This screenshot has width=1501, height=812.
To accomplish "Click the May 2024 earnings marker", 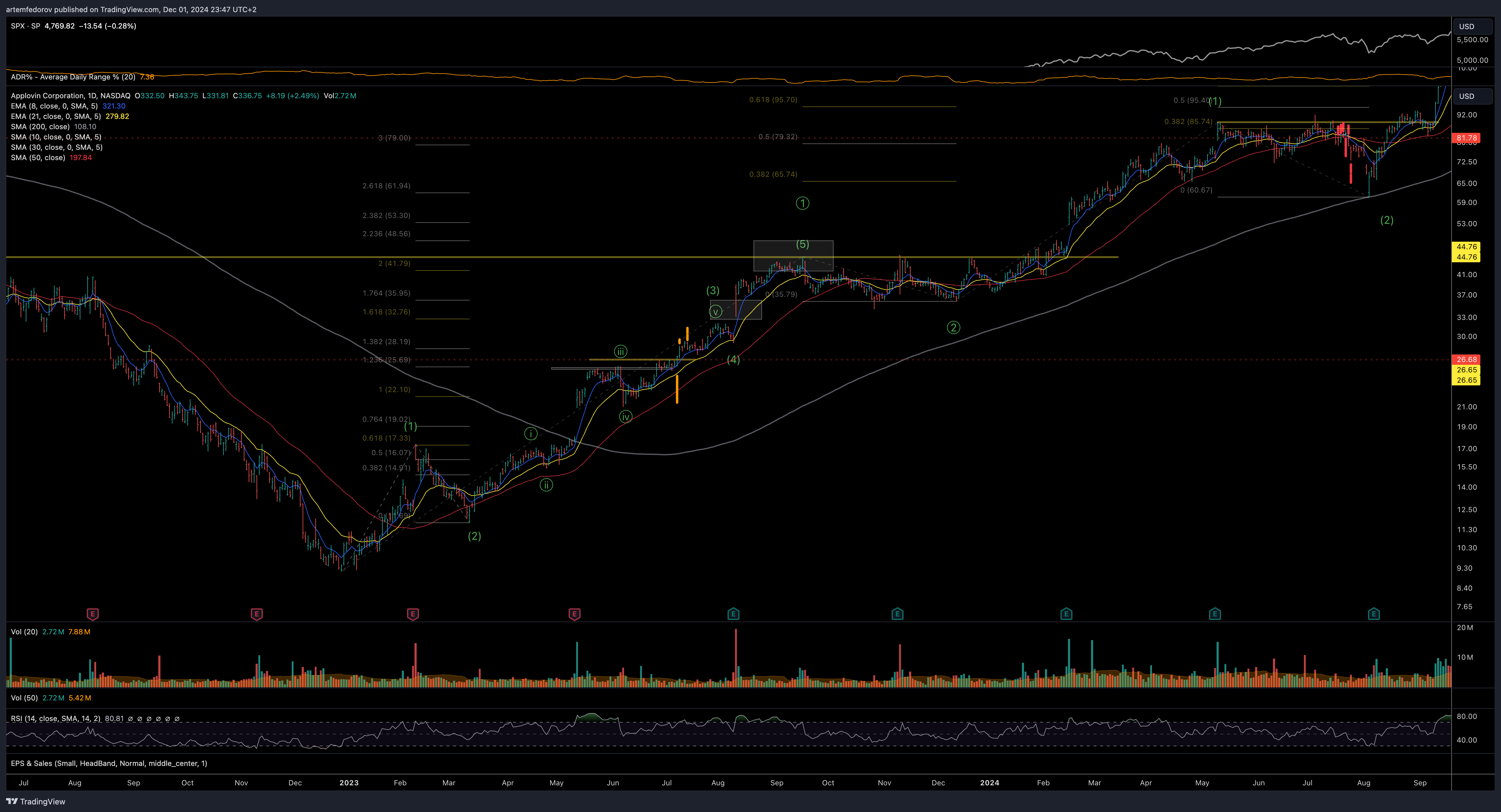I will point(1215,613).
